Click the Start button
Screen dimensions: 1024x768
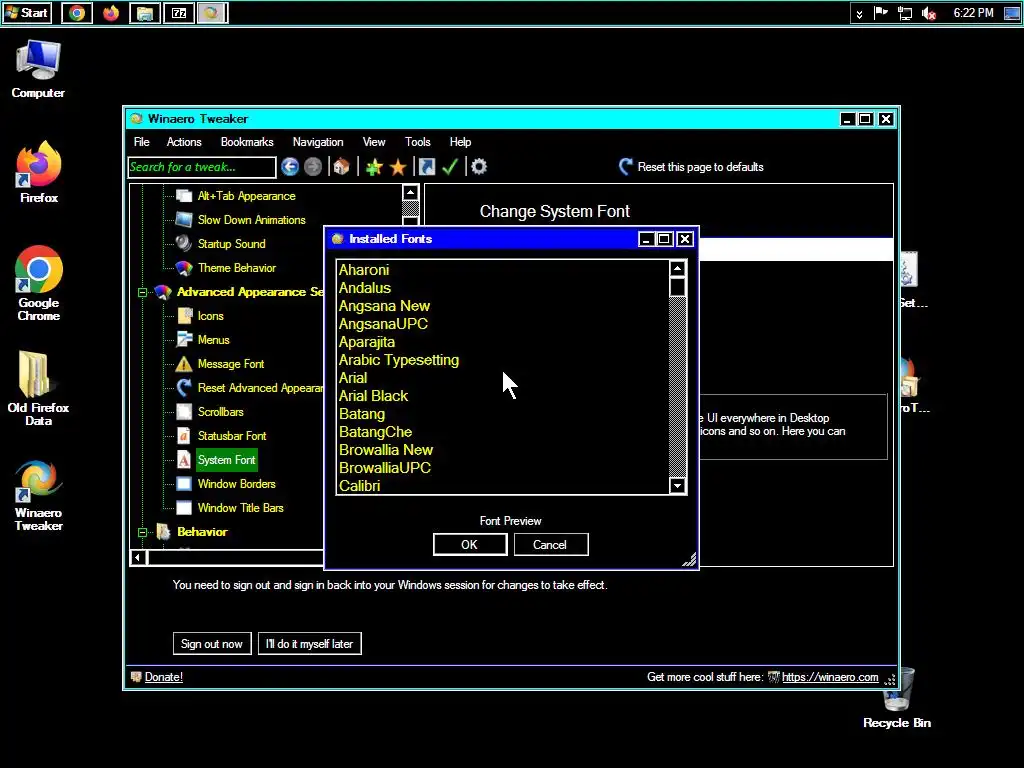[27, 13]
